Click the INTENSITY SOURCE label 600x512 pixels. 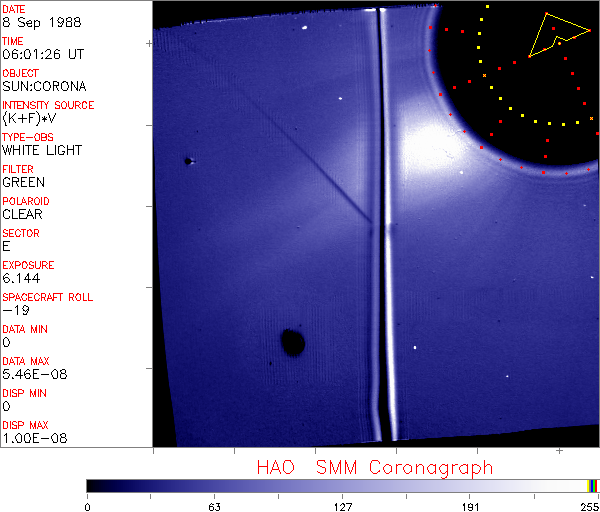[x=48, y=105]
